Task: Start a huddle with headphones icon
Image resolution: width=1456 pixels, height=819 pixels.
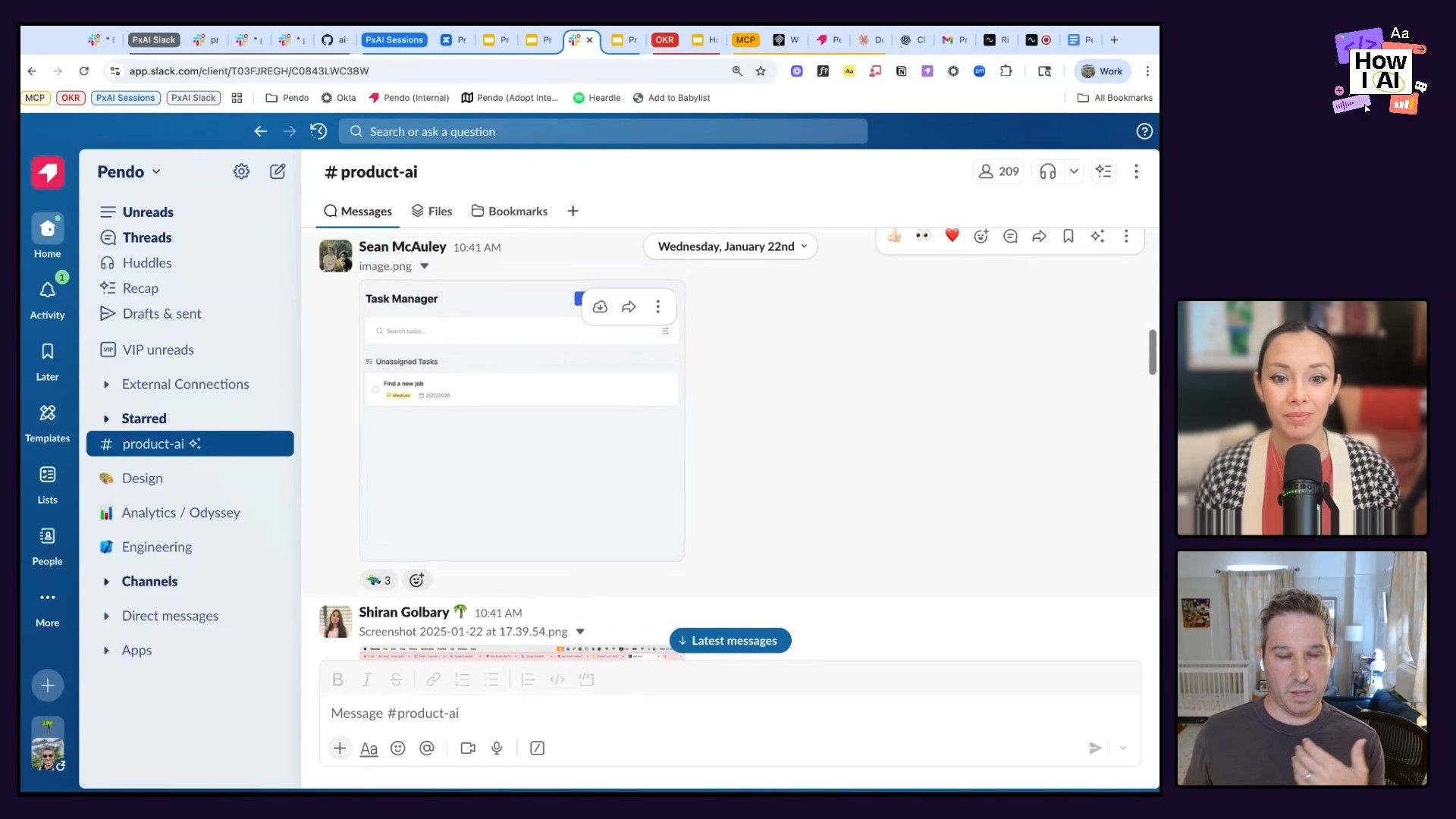Action: tap(1047, 171)
